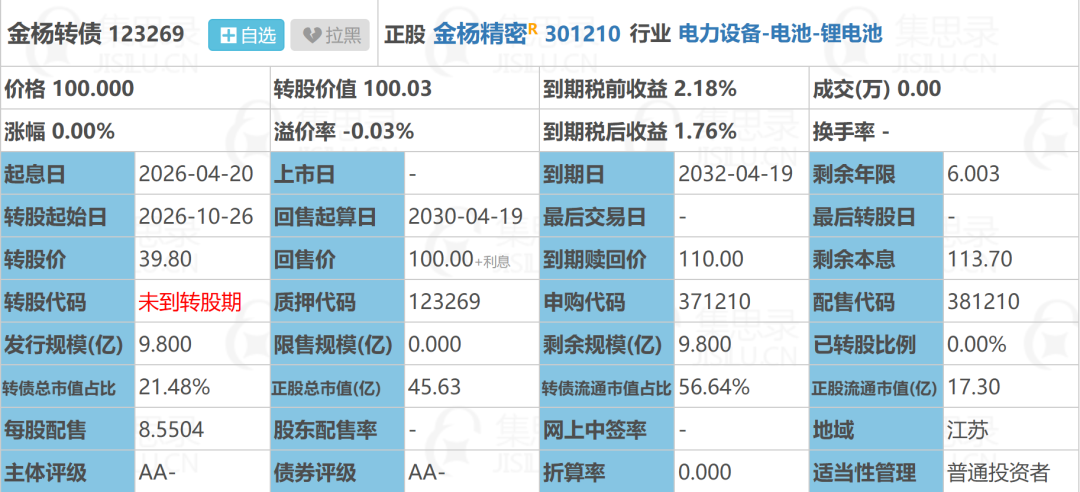This screenshot has width=1080, height=492.
Task: Open the 电力设备-电池-锂电池 industry link
Action: pos(780,34)
